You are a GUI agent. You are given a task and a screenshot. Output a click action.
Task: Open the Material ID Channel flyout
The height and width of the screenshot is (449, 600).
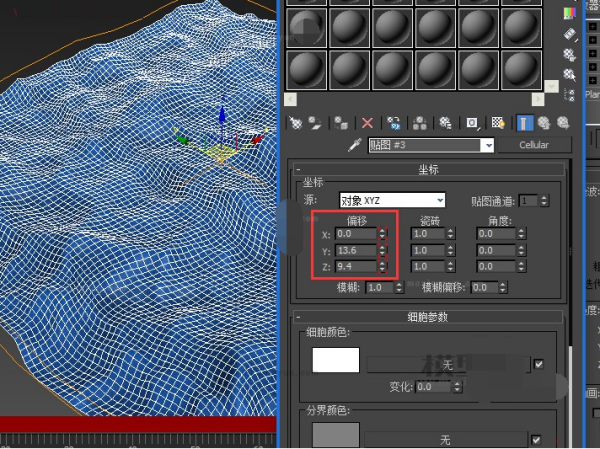pyautogui.click(x=472, y=123)
